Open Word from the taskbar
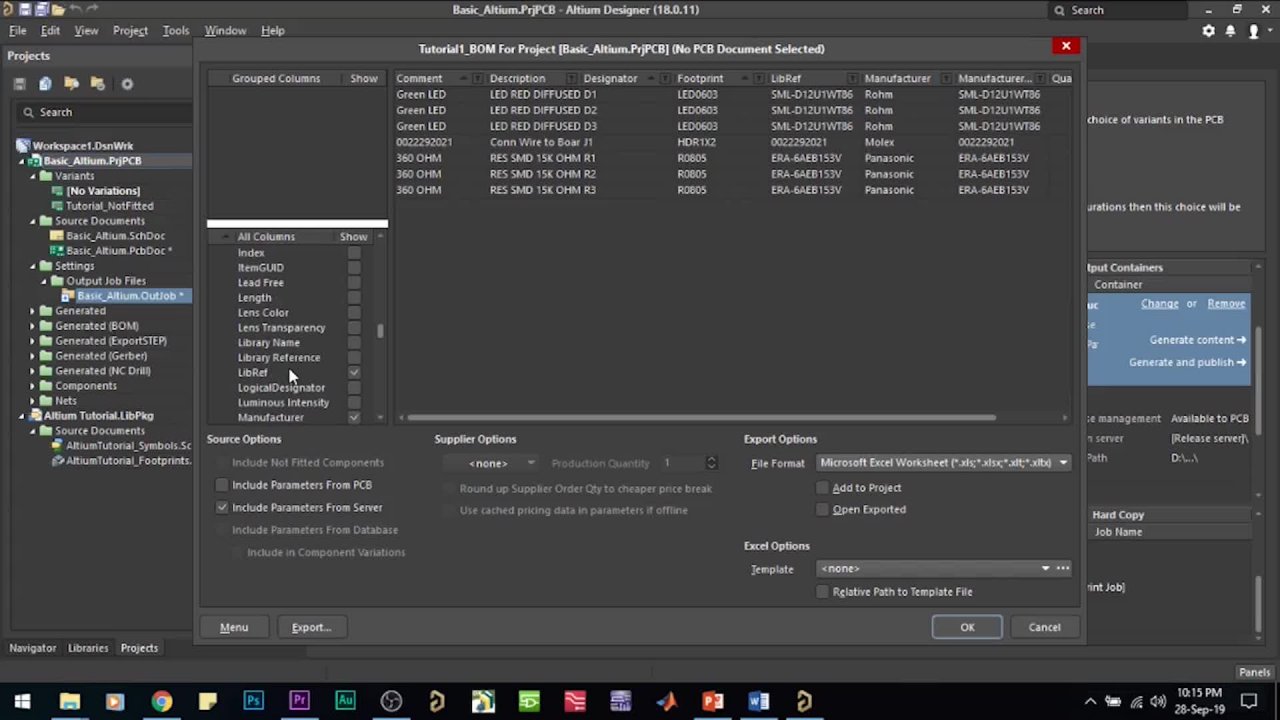Screen dimensions: 1280x720 tap(758, 701)
